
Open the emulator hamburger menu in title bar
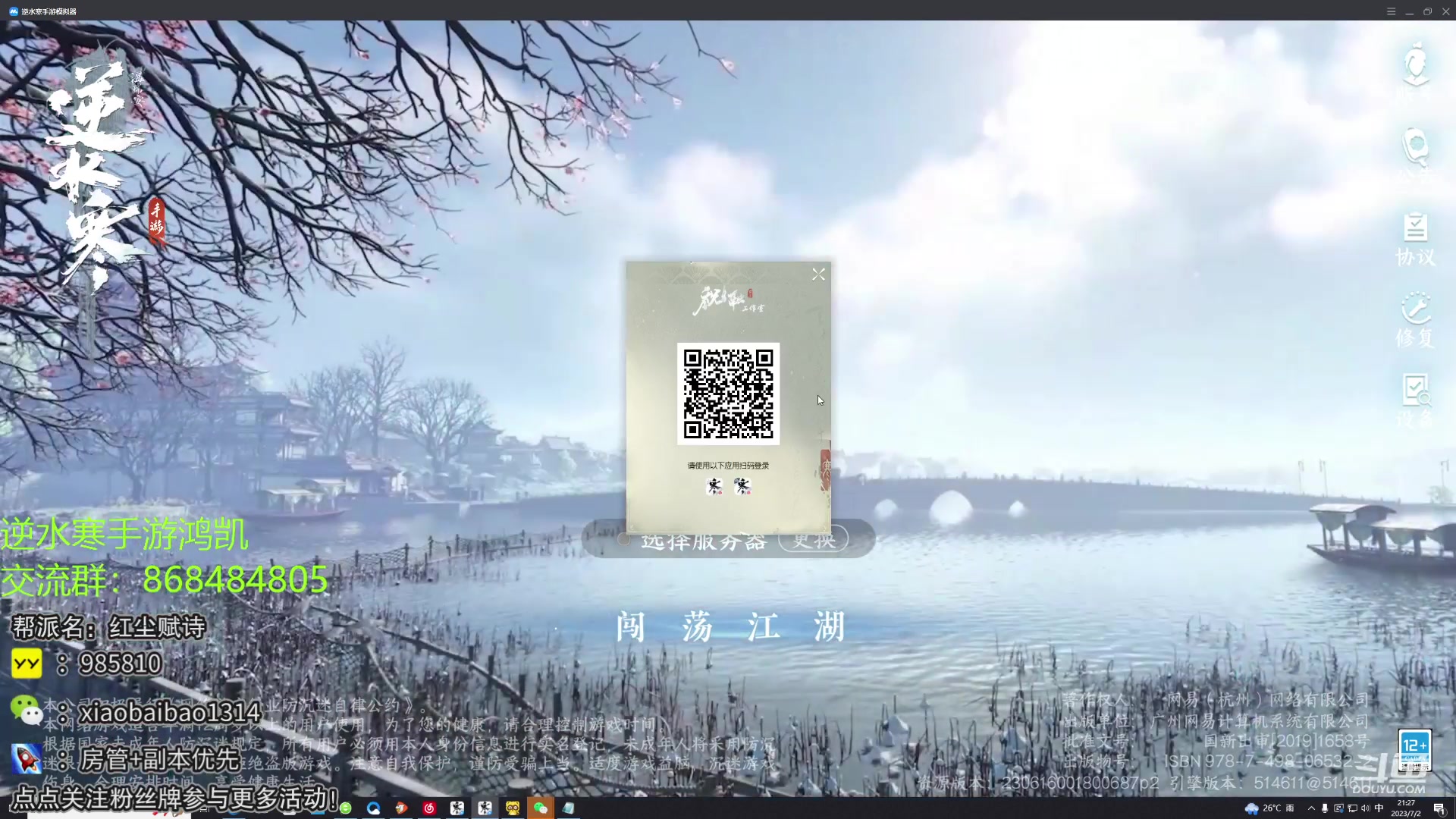point(1391,11)
